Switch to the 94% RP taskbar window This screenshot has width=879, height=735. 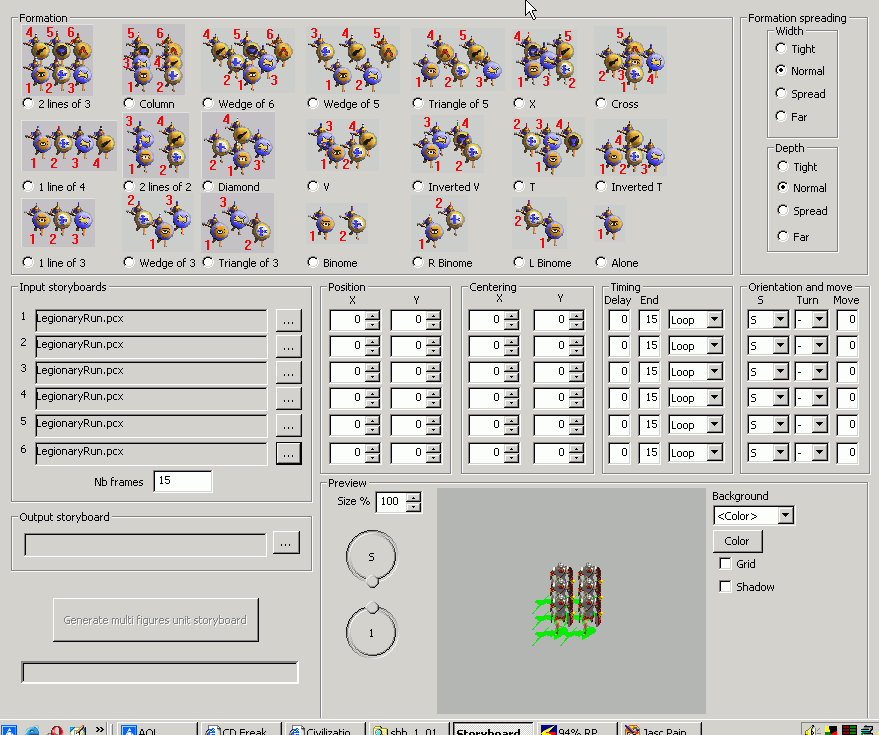[577, 729]
